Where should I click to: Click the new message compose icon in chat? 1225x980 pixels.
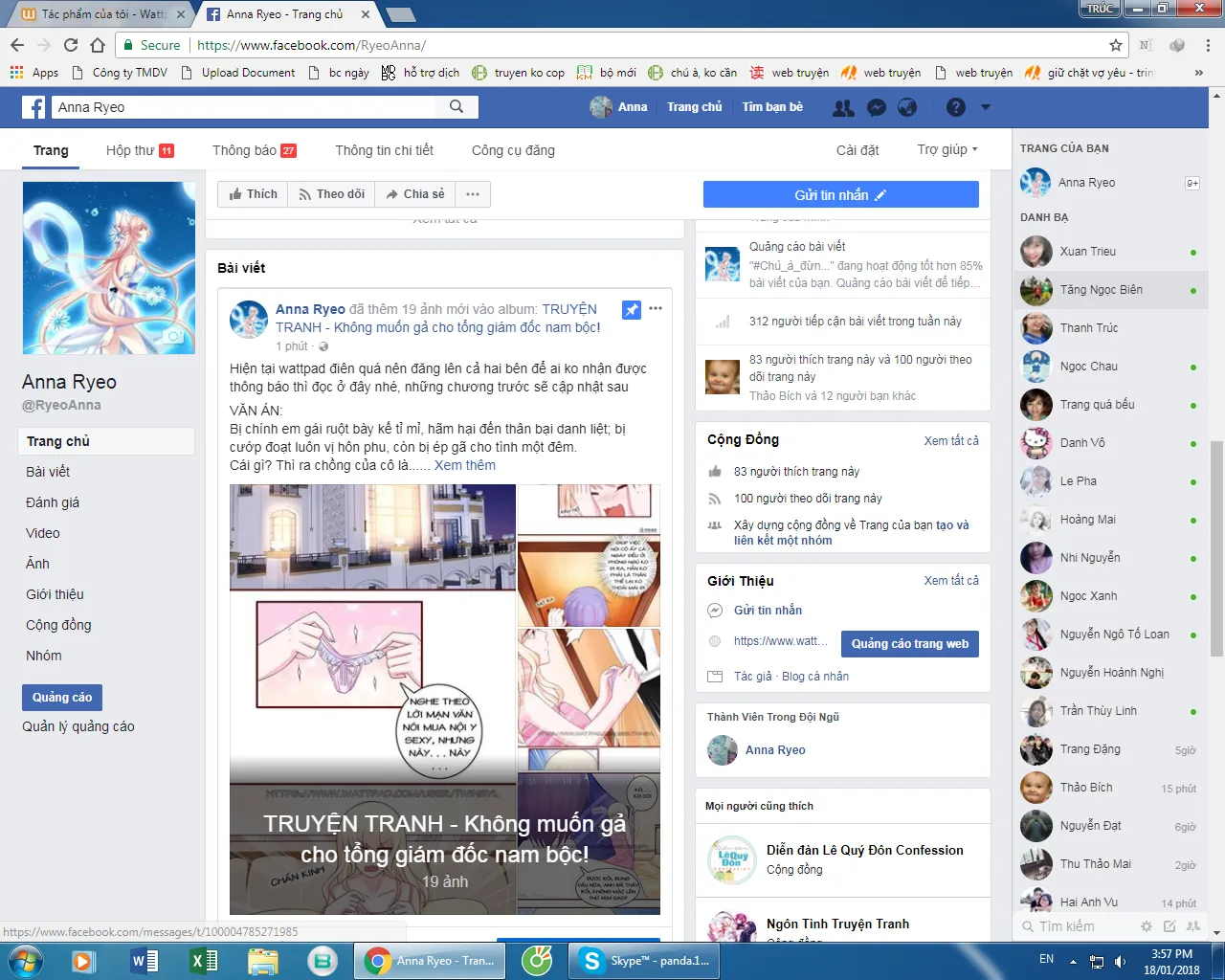[x=1169, y=926]
